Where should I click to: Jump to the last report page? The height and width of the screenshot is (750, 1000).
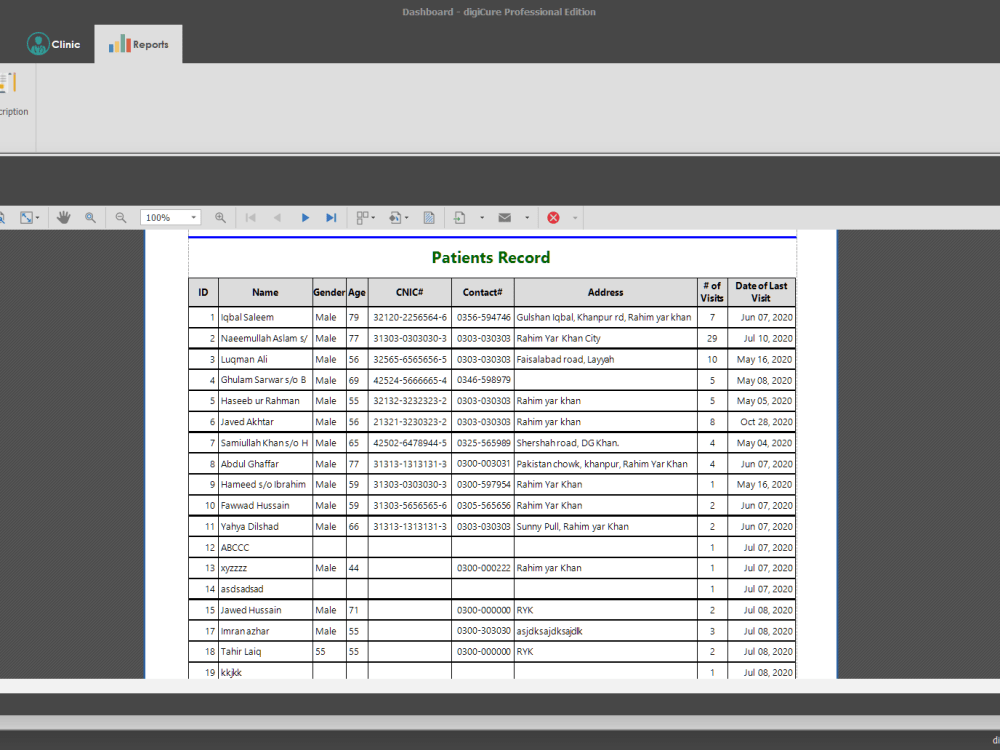(x=331, y=217)
